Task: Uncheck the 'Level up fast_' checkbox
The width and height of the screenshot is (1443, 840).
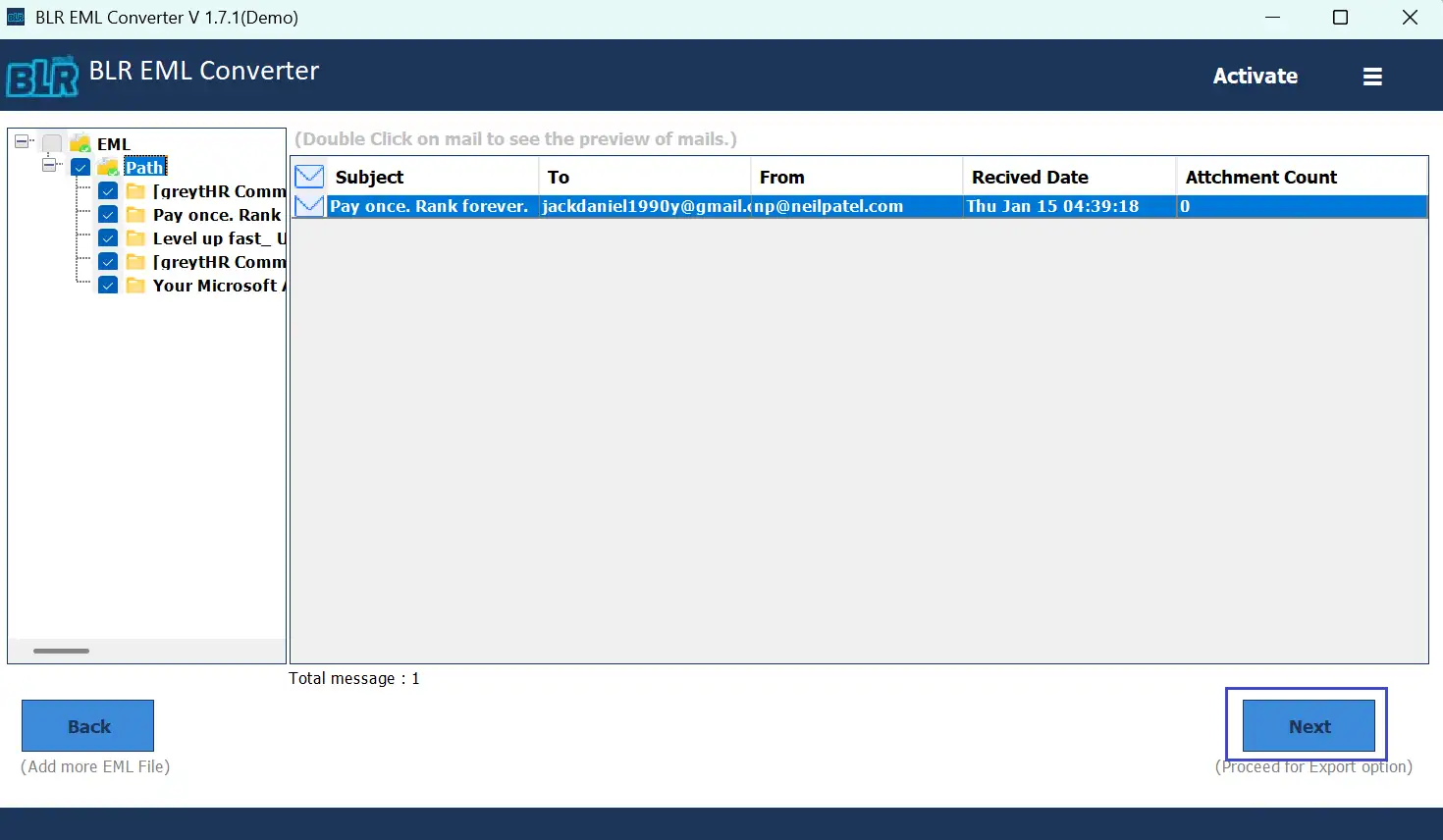Action: tap(108, 238)
